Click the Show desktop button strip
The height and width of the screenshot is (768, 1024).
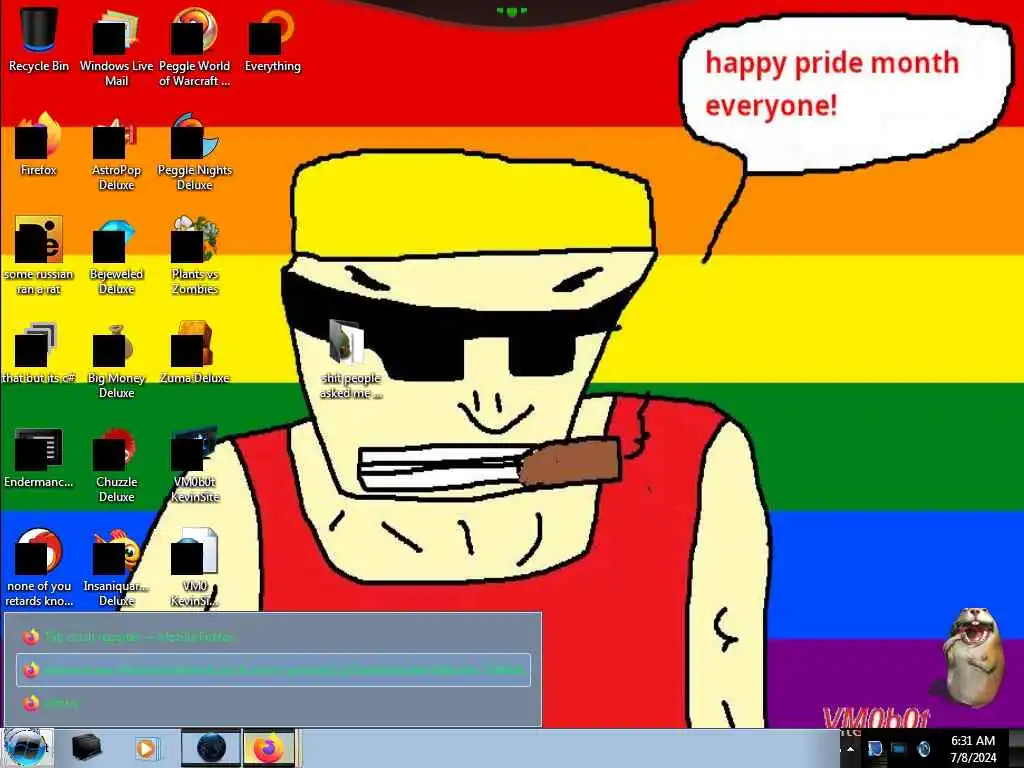pyautogui.click(x=1016, y=749)
